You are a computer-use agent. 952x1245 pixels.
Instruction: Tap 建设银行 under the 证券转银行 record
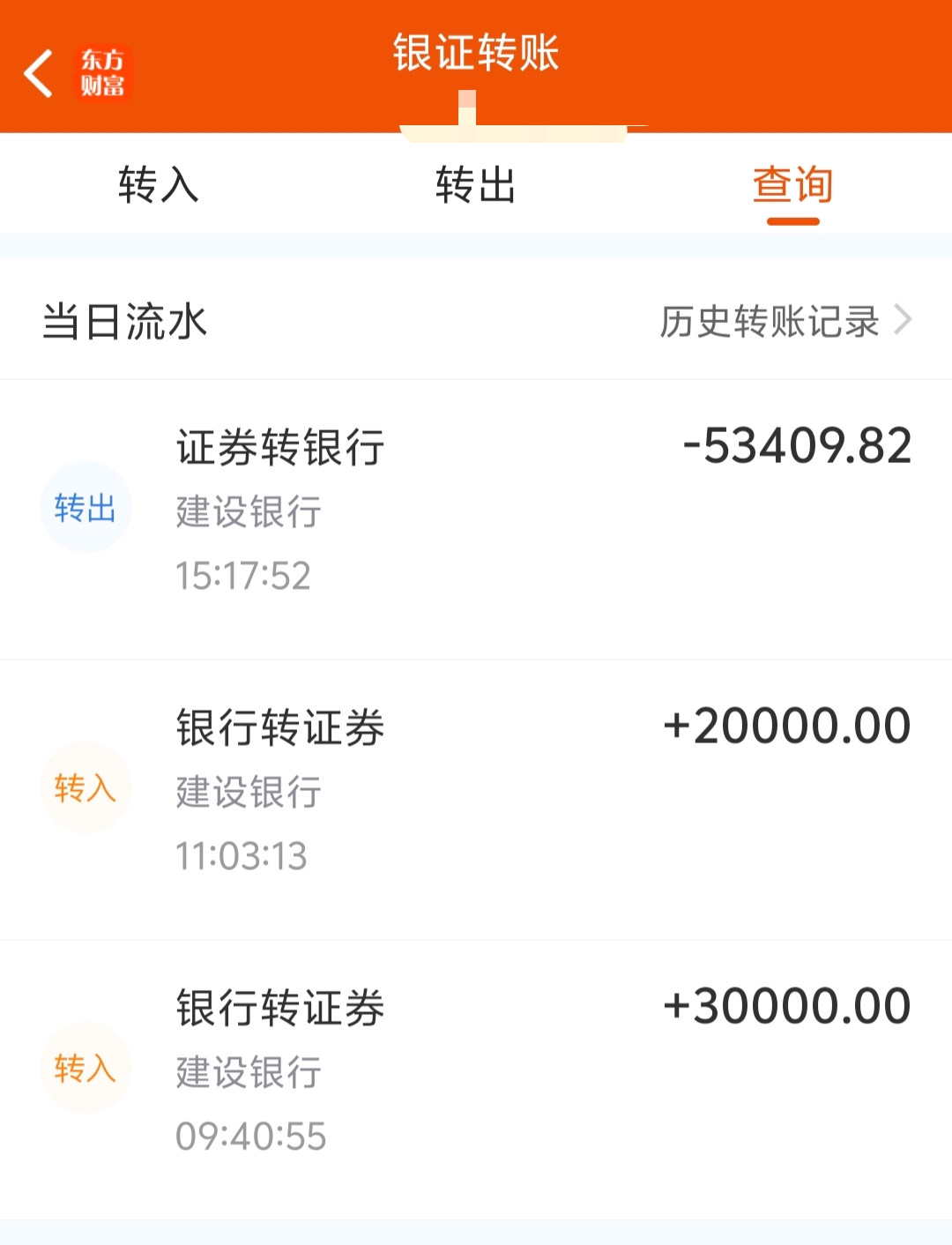point(249,512)
